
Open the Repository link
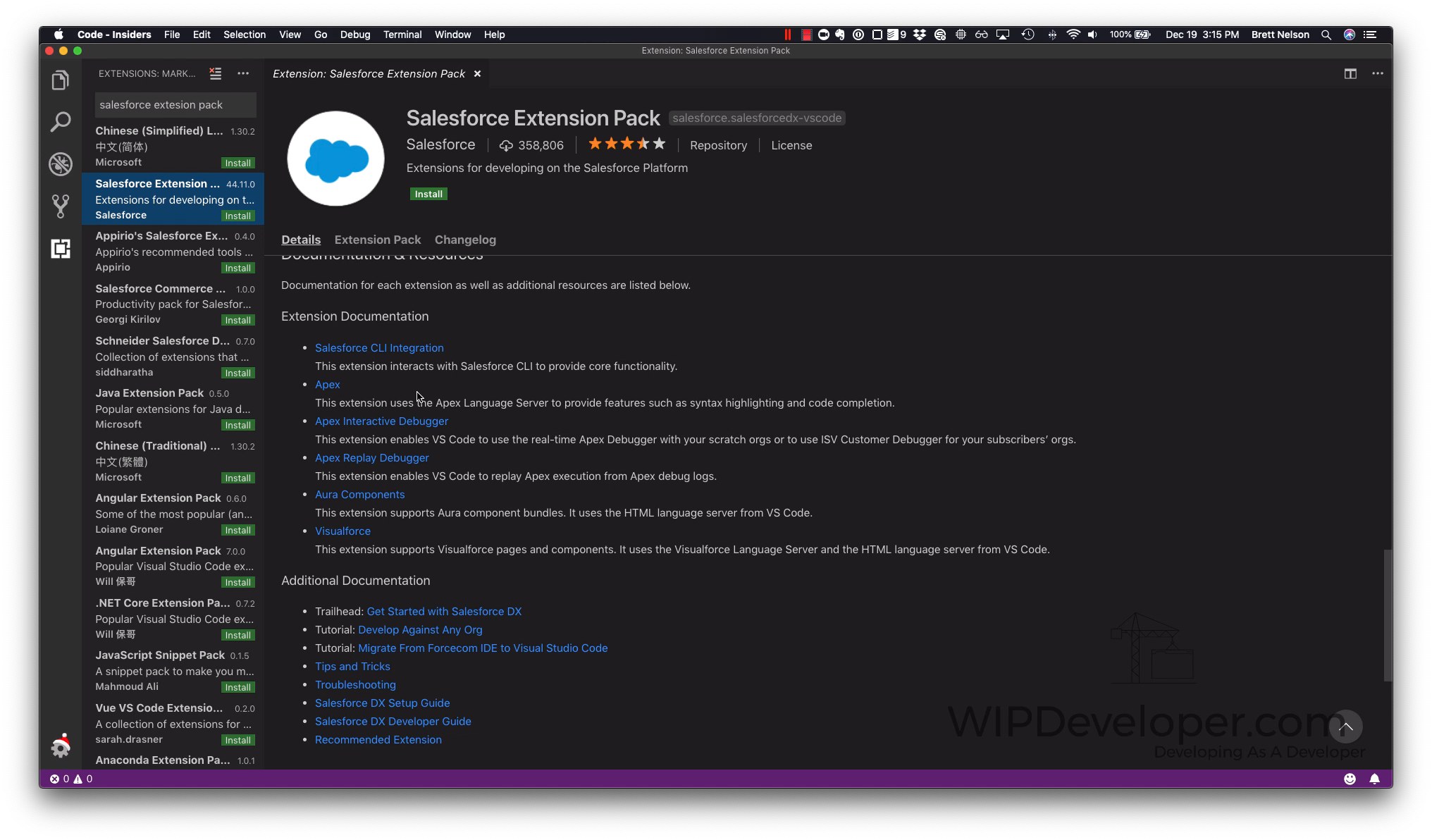tap(718, 145)
